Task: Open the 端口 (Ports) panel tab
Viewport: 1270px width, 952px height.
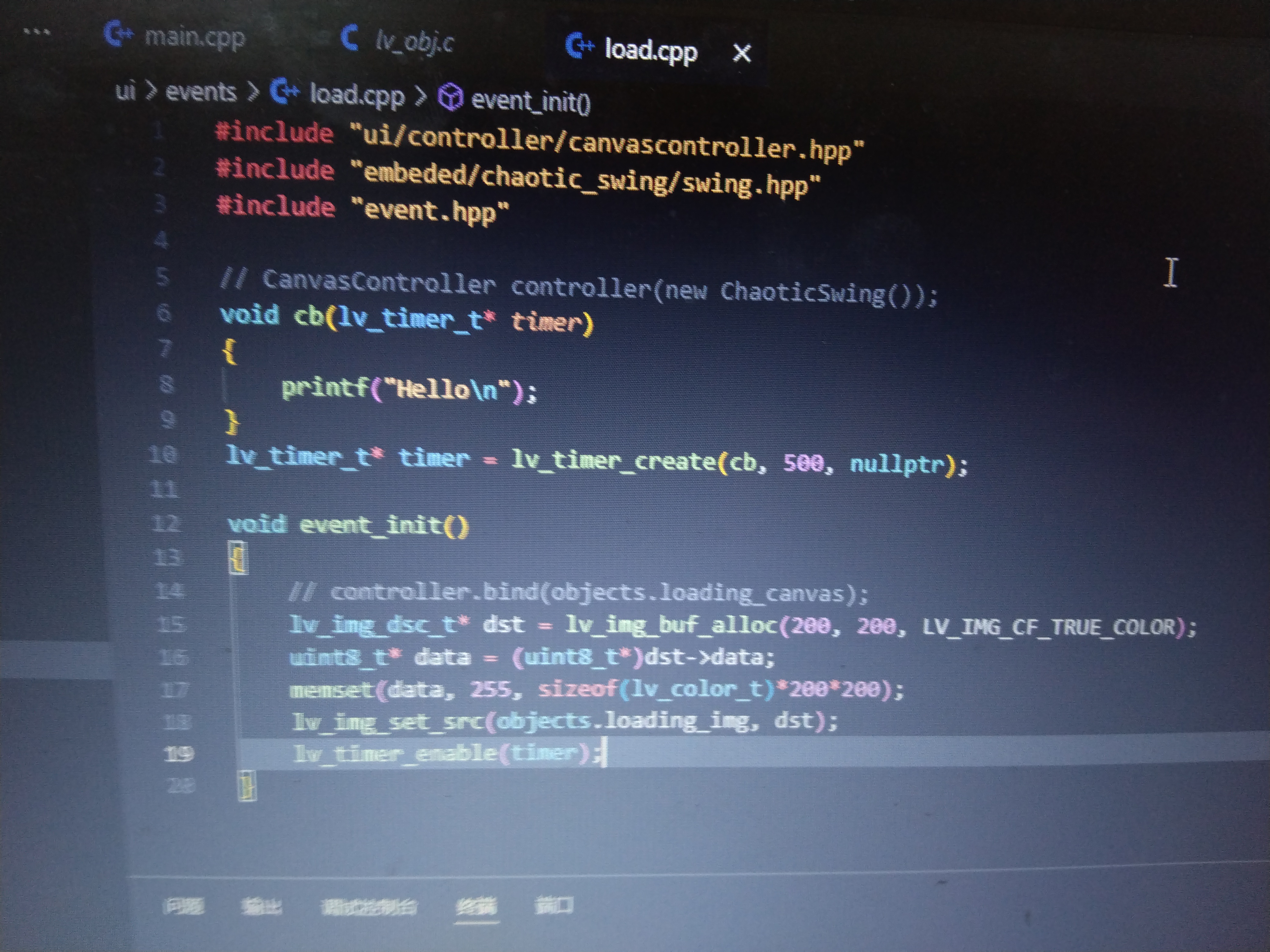Action: click(x=554, y=906)
